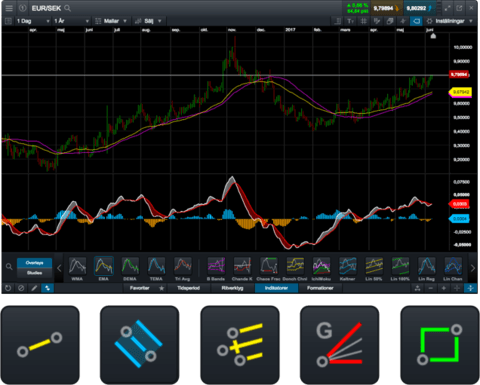Open the Mallar templates dropdown
480x385 pixels.
click(111, 21)
